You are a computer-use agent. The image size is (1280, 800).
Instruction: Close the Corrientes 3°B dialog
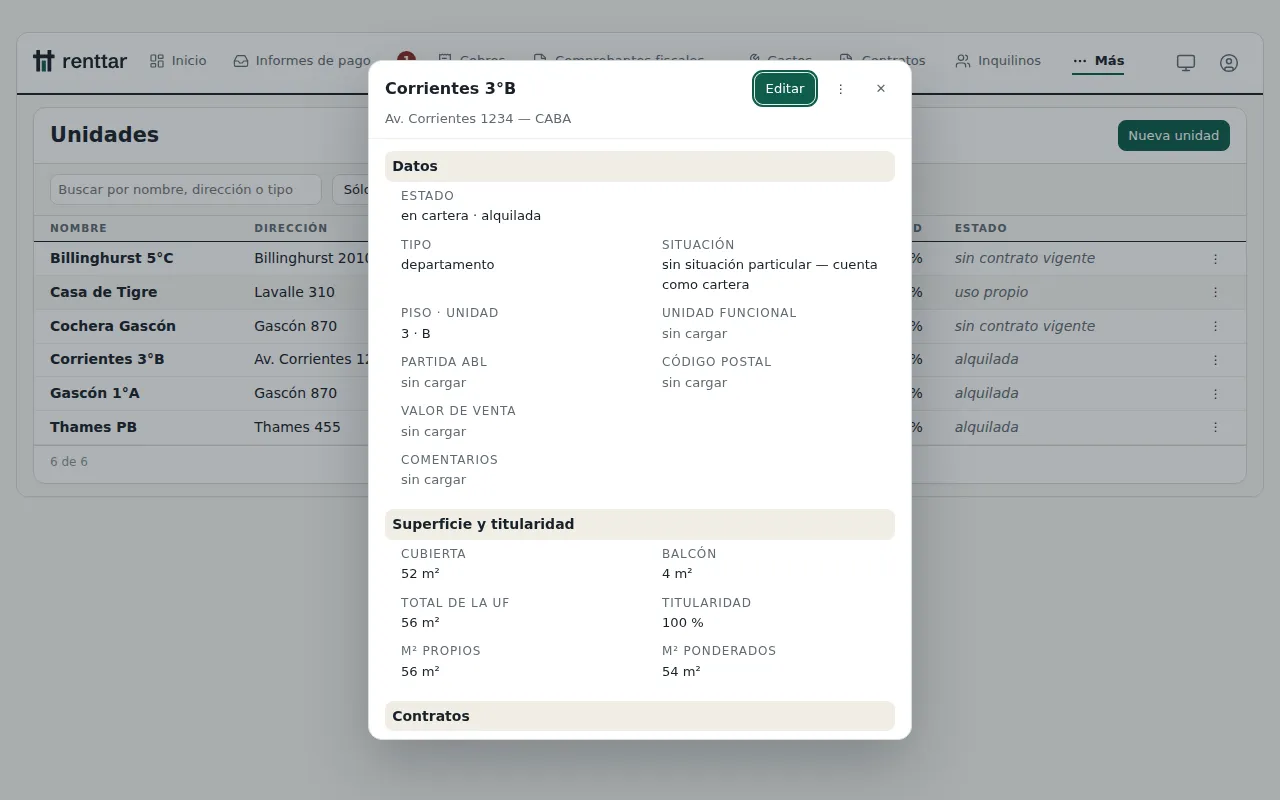pyautogui.click(x=881, y=89)
